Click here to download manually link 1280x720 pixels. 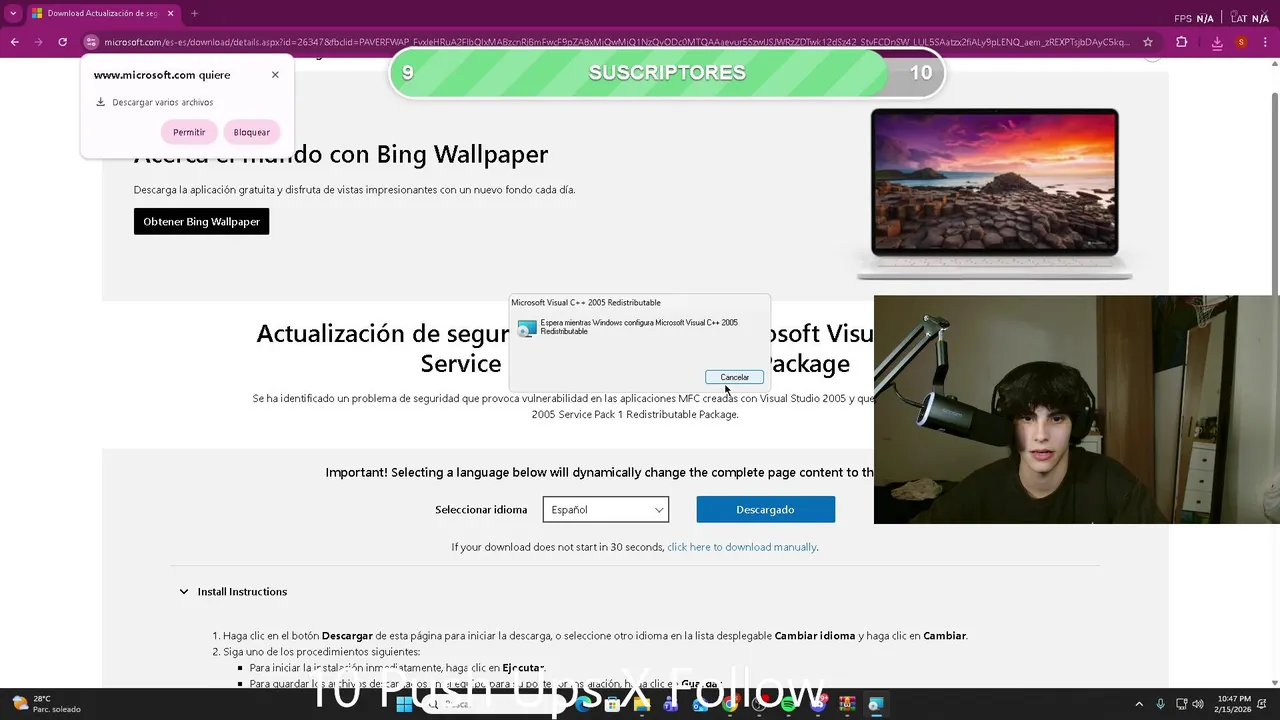tap(742, 547)
